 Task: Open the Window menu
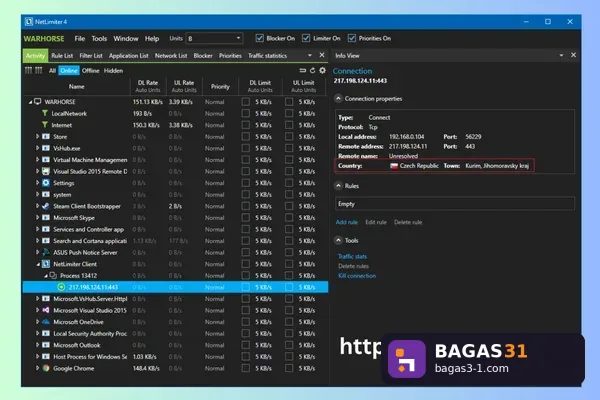click(126, 38)
